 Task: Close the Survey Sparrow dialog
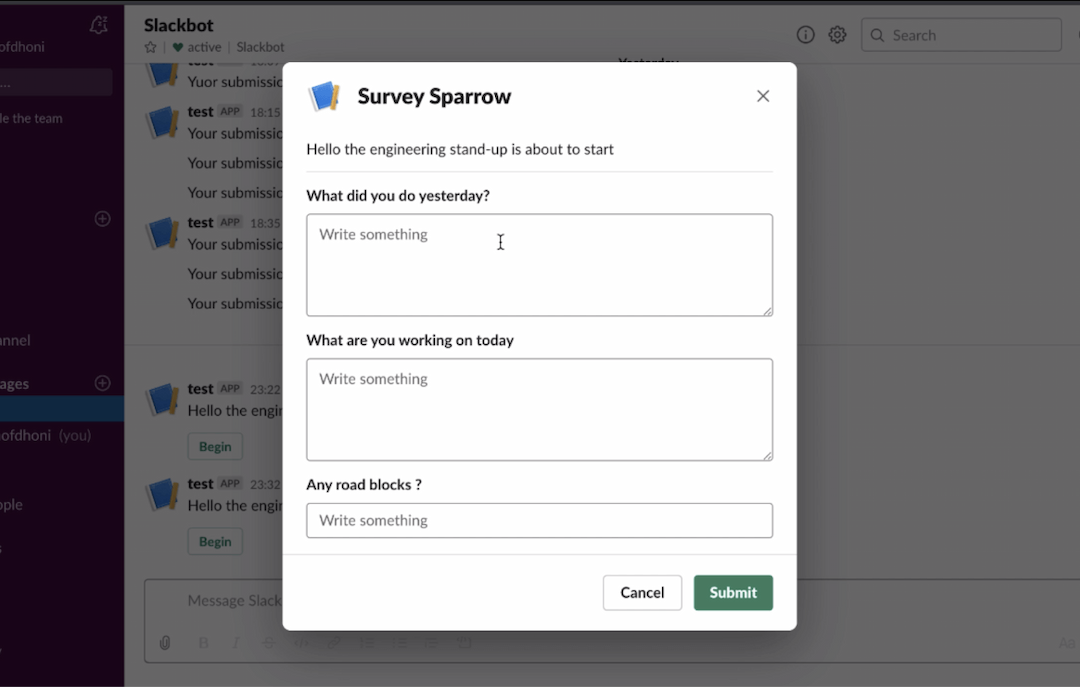(762, 96)
